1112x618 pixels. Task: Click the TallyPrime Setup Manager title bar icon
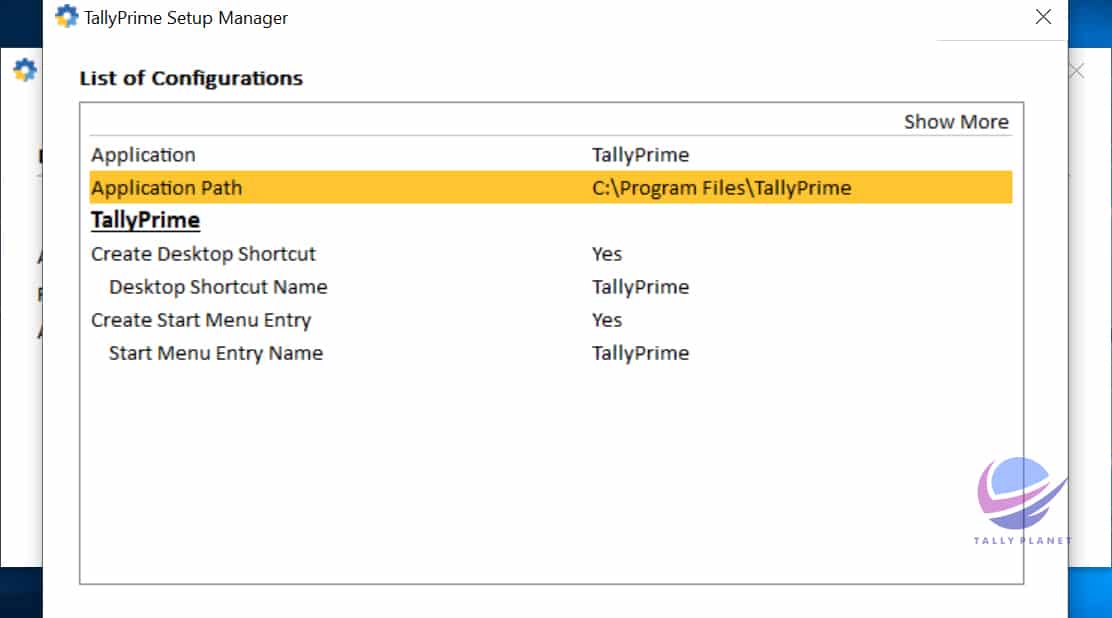pos(67,17)
